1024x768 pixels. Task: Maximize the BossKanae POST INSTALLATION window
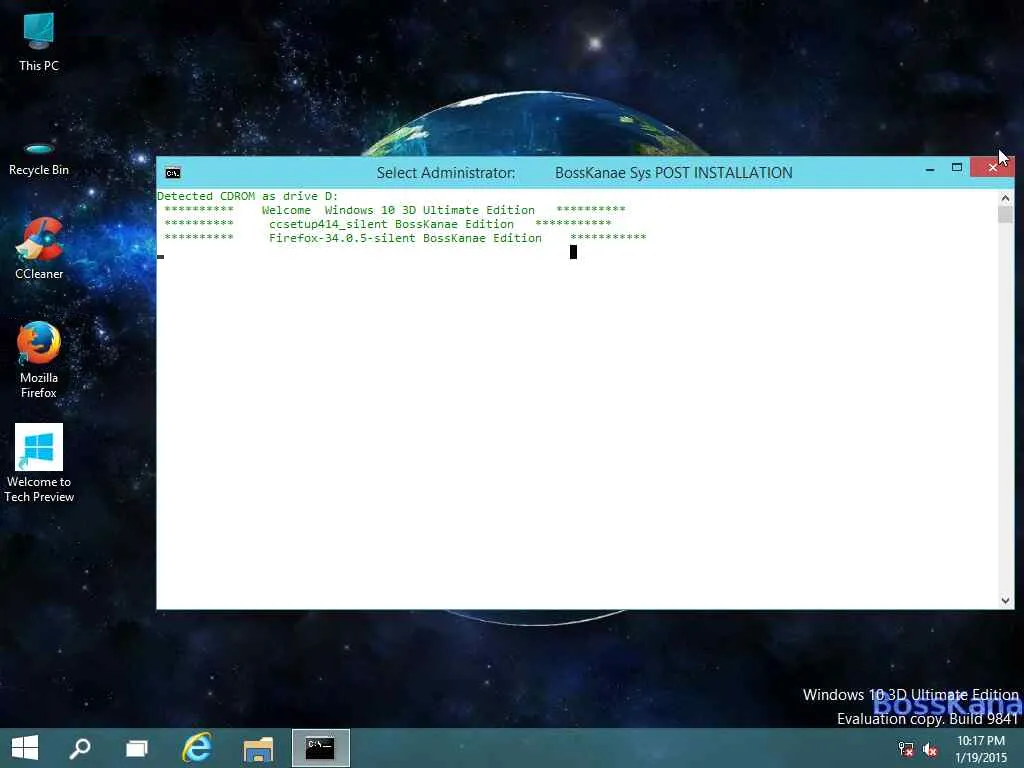click(x=957, y=168)
